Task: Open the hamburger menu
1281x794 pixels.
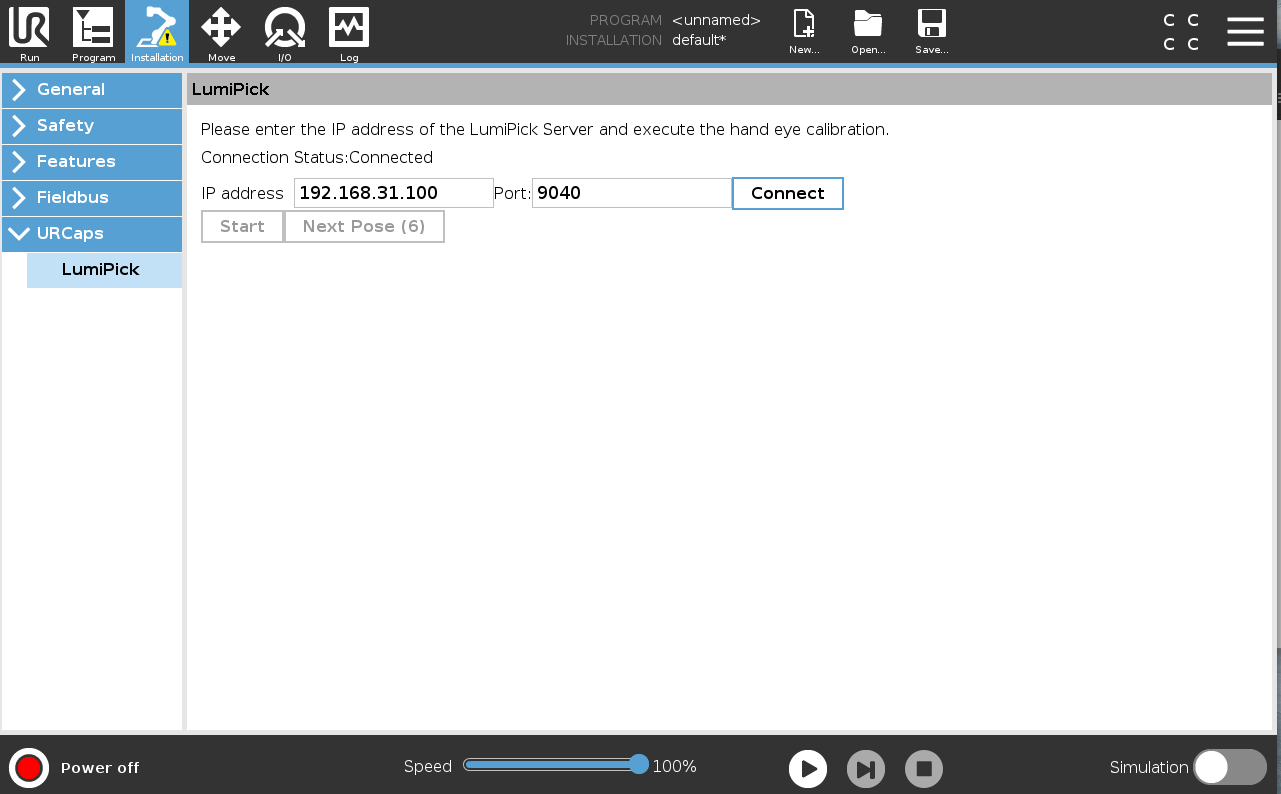Action: click(x=1245, y=31)
